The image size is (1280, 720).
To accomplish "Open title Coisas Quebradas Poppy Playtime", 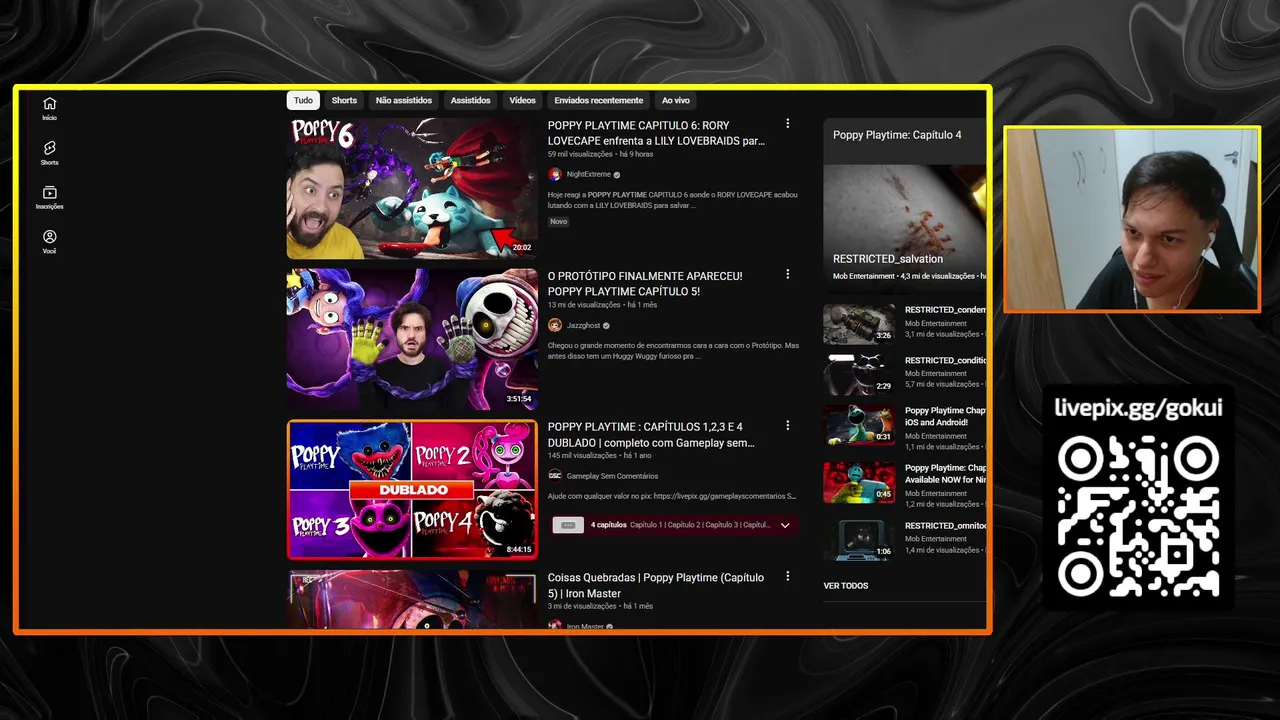I will point(656,585).
